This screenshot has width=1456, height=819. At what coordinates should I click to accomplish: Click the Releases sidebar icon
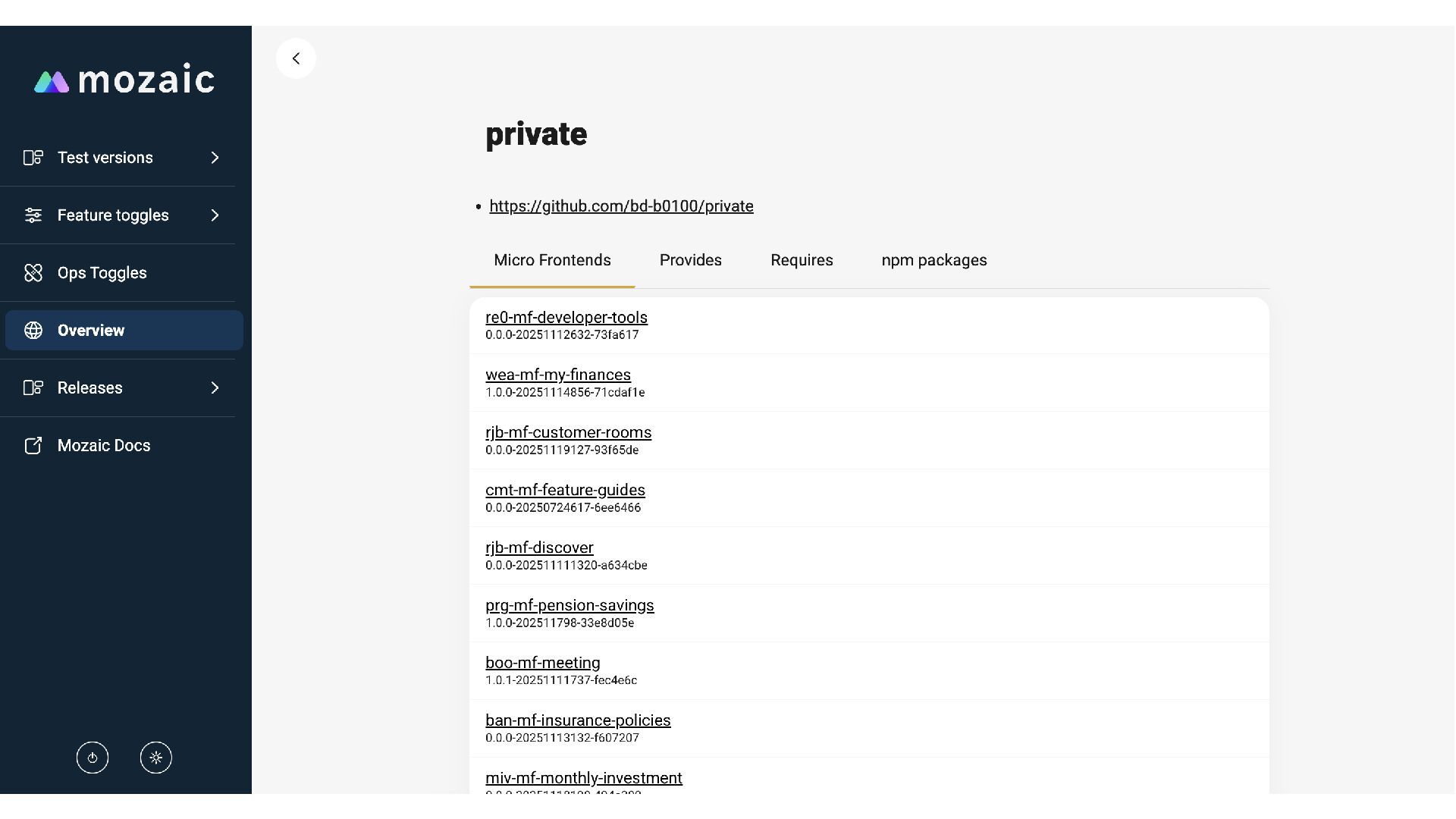tap(33, 388)
